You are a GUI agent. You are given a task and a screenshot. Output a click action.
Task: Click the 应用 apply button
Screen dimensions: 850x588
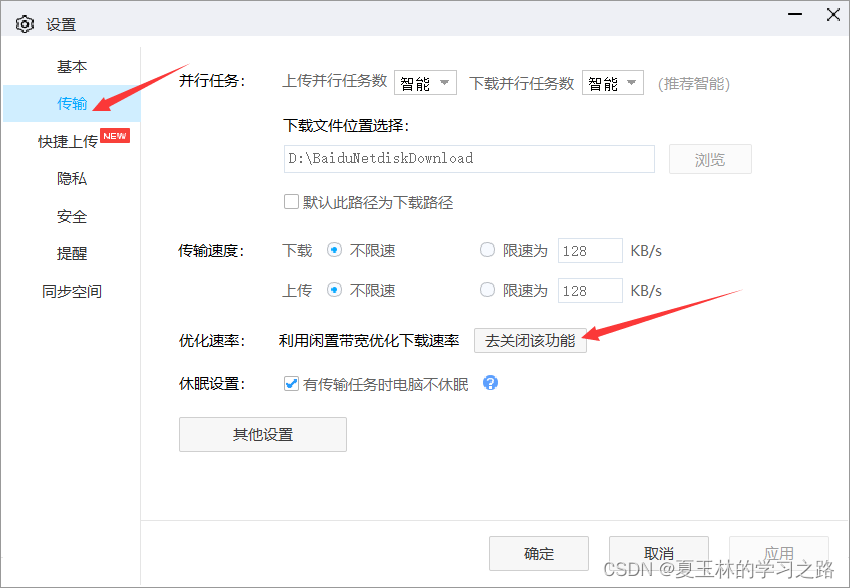coord(778,553)
